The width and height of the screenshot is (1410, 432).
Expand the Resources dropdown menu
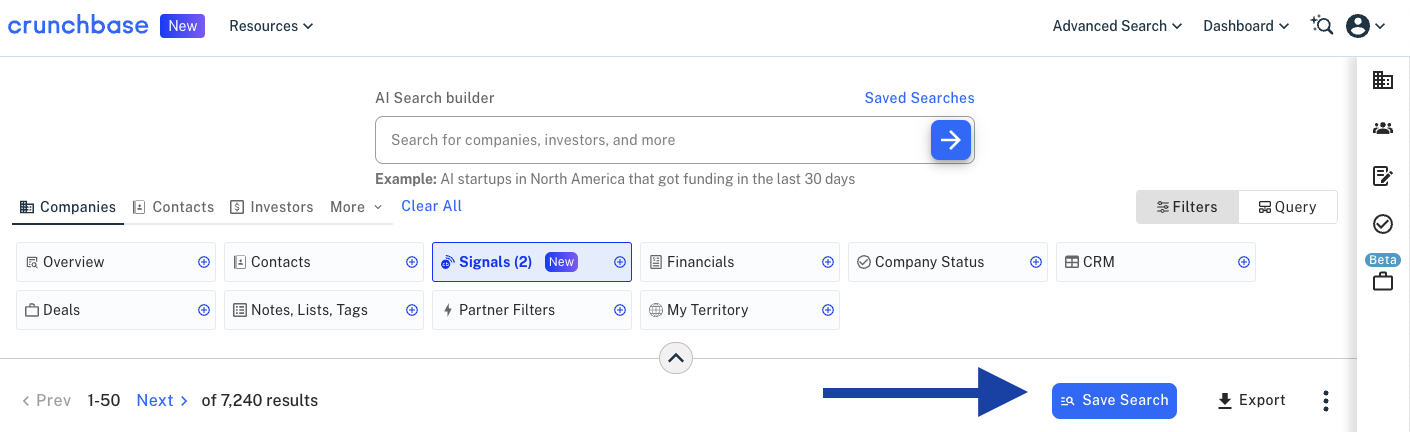271,26
